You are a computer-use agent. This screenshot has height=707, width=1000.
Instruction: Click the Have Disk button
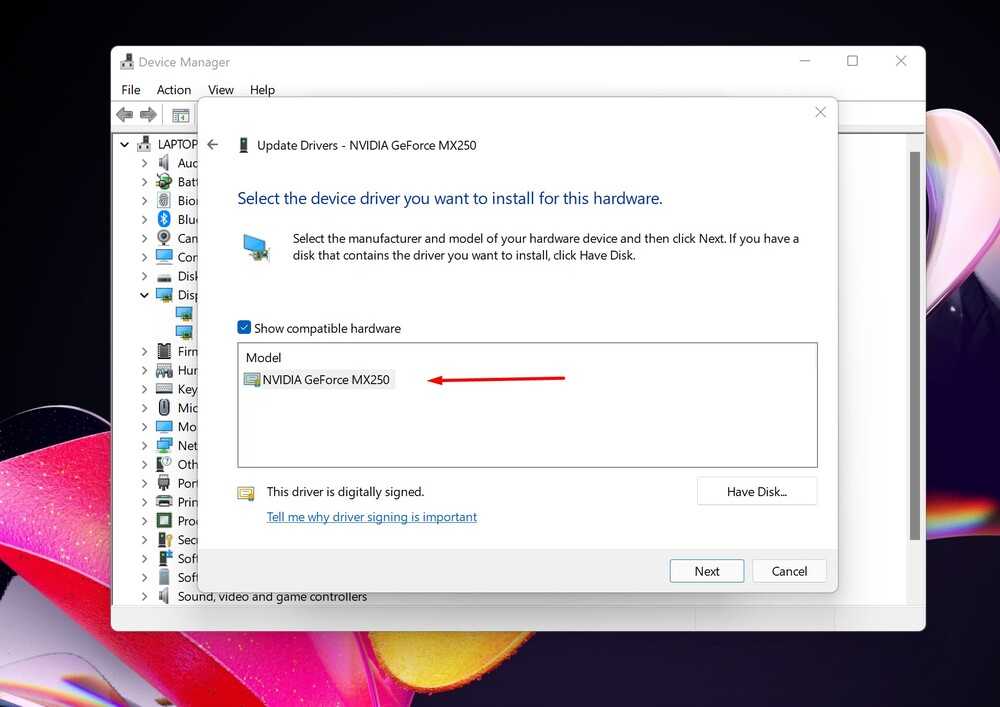756,491
